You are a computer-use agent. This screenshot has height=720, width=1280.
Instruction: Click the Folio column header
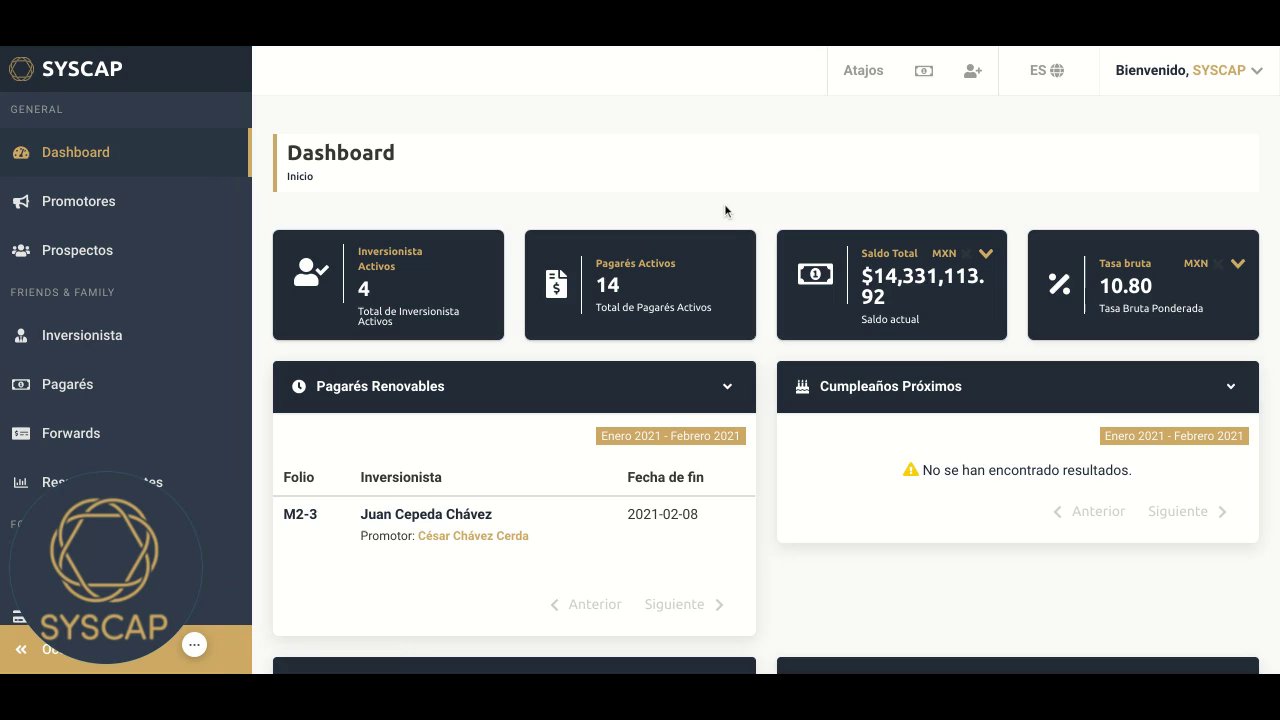pos(299,477)
